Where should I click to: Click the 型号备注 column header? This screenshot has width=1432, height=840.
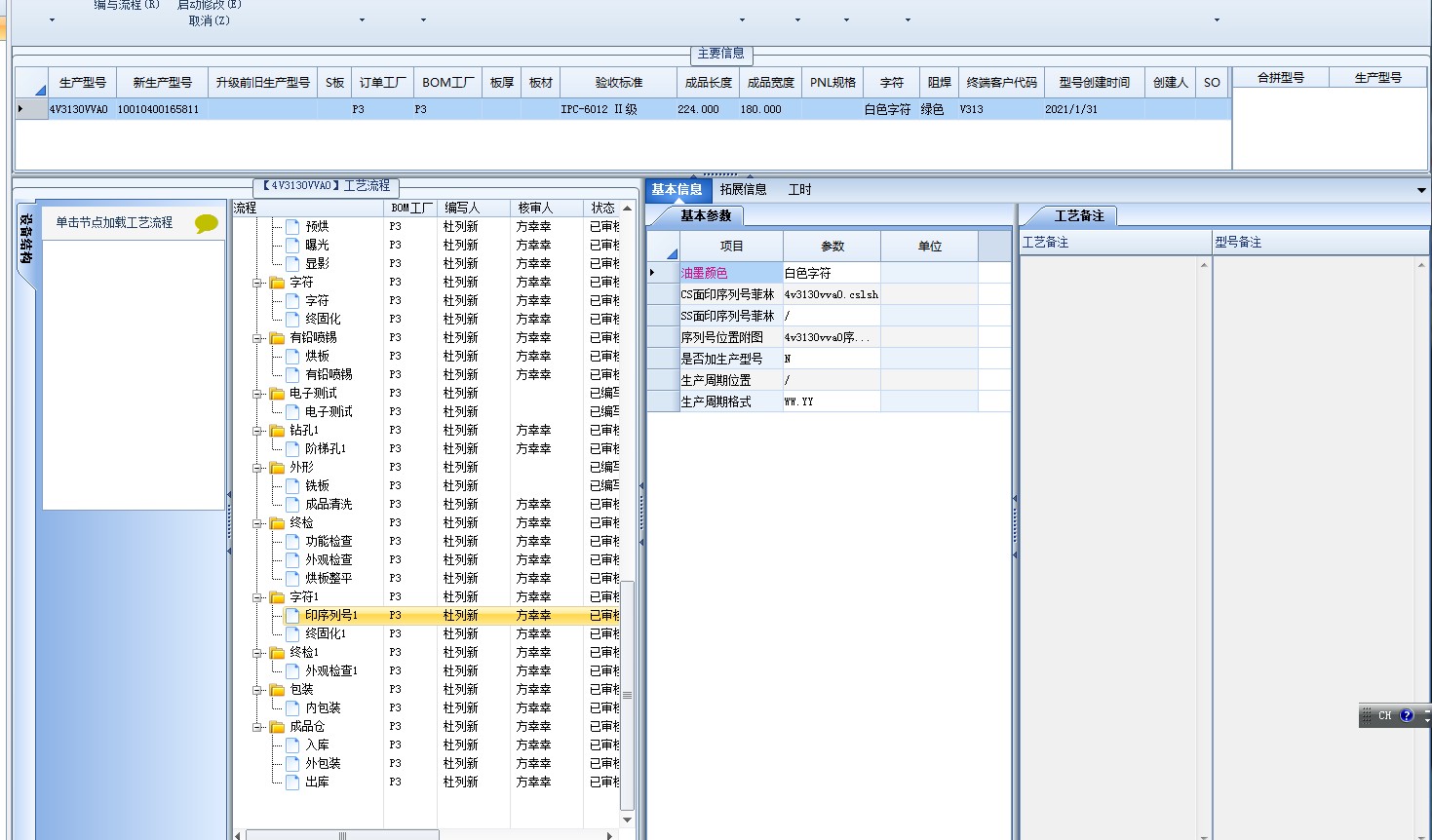pyautogui.click(x=1320, y=243)
